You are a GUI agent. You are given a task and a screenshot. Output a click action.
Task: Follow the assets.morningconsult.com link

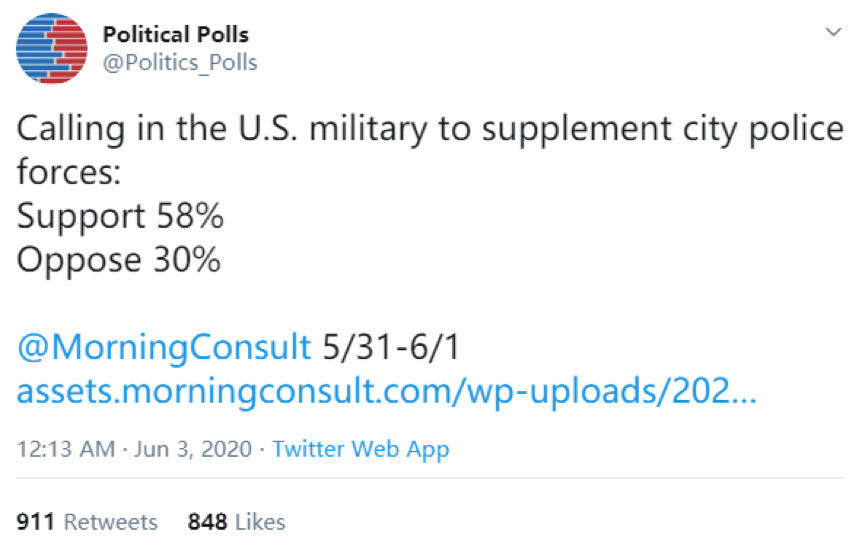386,392
